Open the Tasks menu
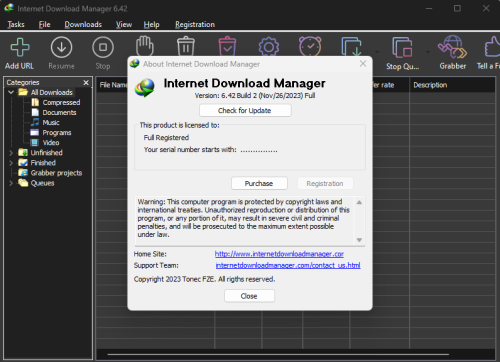 tap(16, 24)
